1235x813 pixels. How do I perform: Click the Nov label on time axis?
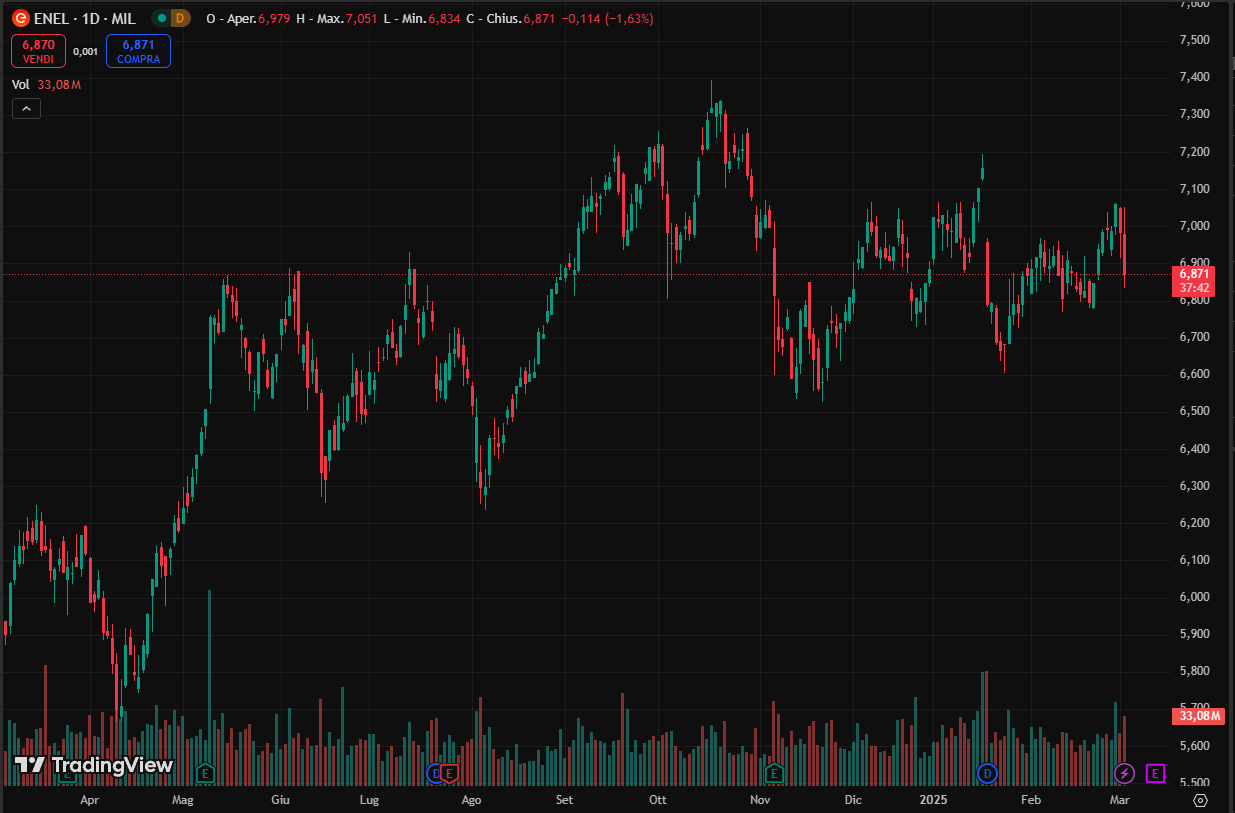tap(760, 800)
